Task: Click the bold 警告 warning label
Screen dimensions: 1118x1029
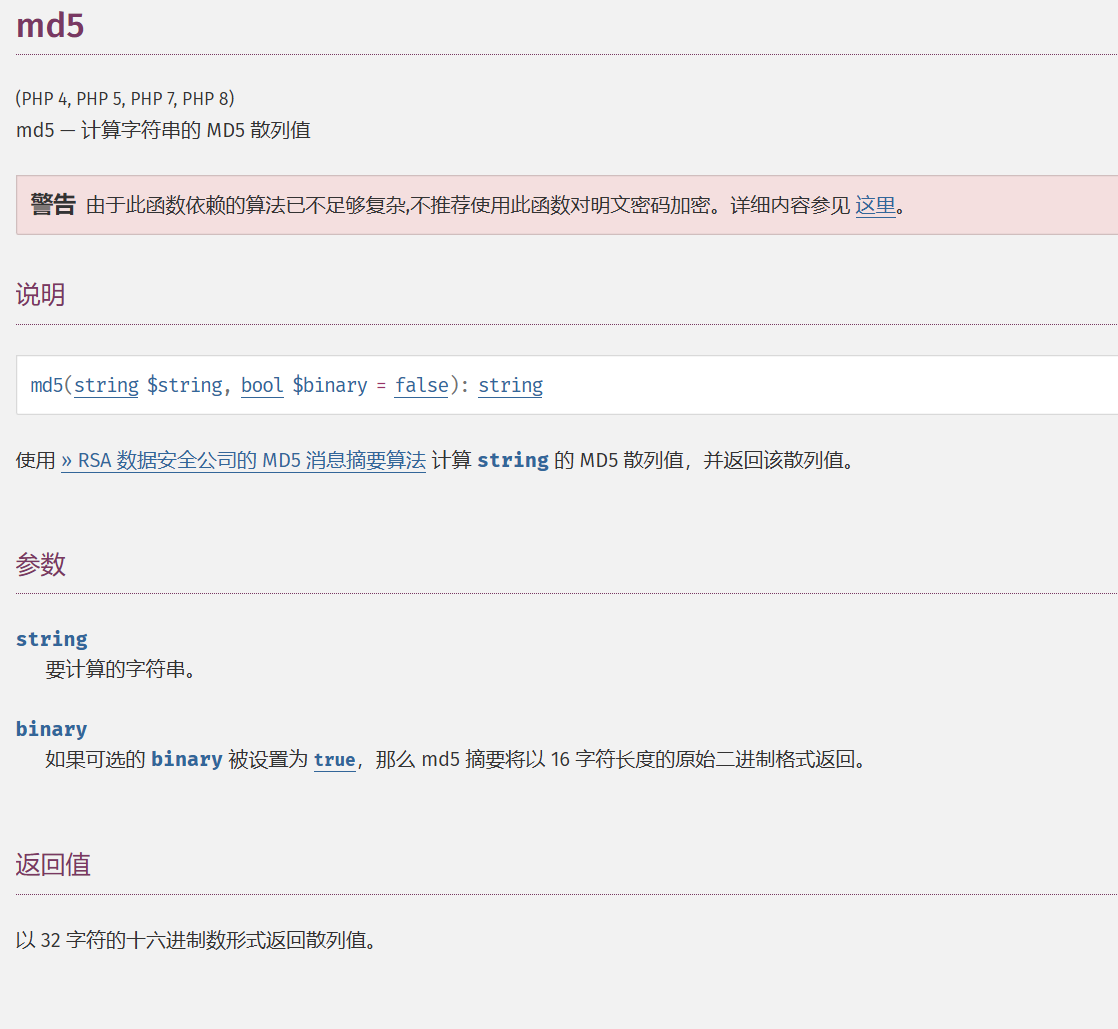Action: 53,205
